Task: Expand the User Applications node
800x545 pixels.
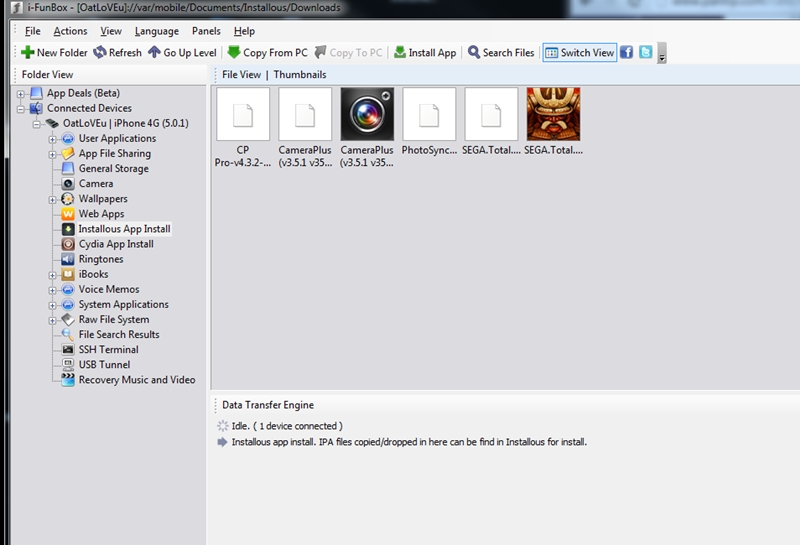Action: click(53, 139)
